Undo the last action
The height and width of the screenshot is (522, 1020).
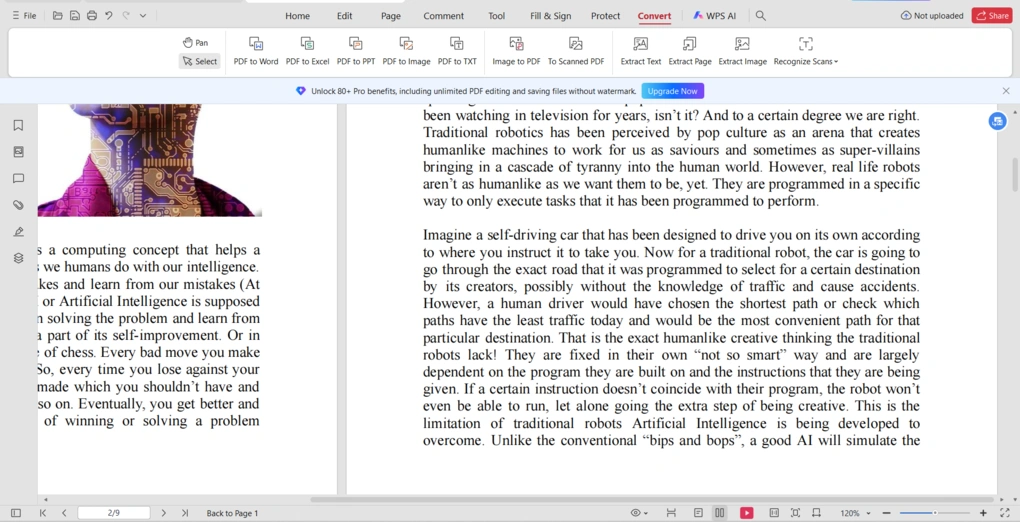point(109,16)
